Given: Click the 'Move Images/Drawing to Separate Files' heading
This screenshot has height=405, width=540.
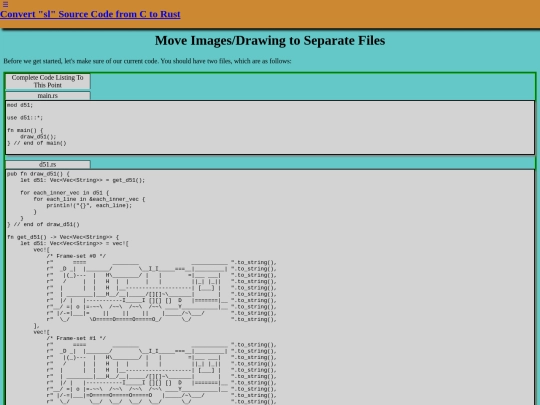Looking at the screenshot, I should coord(270,41).
